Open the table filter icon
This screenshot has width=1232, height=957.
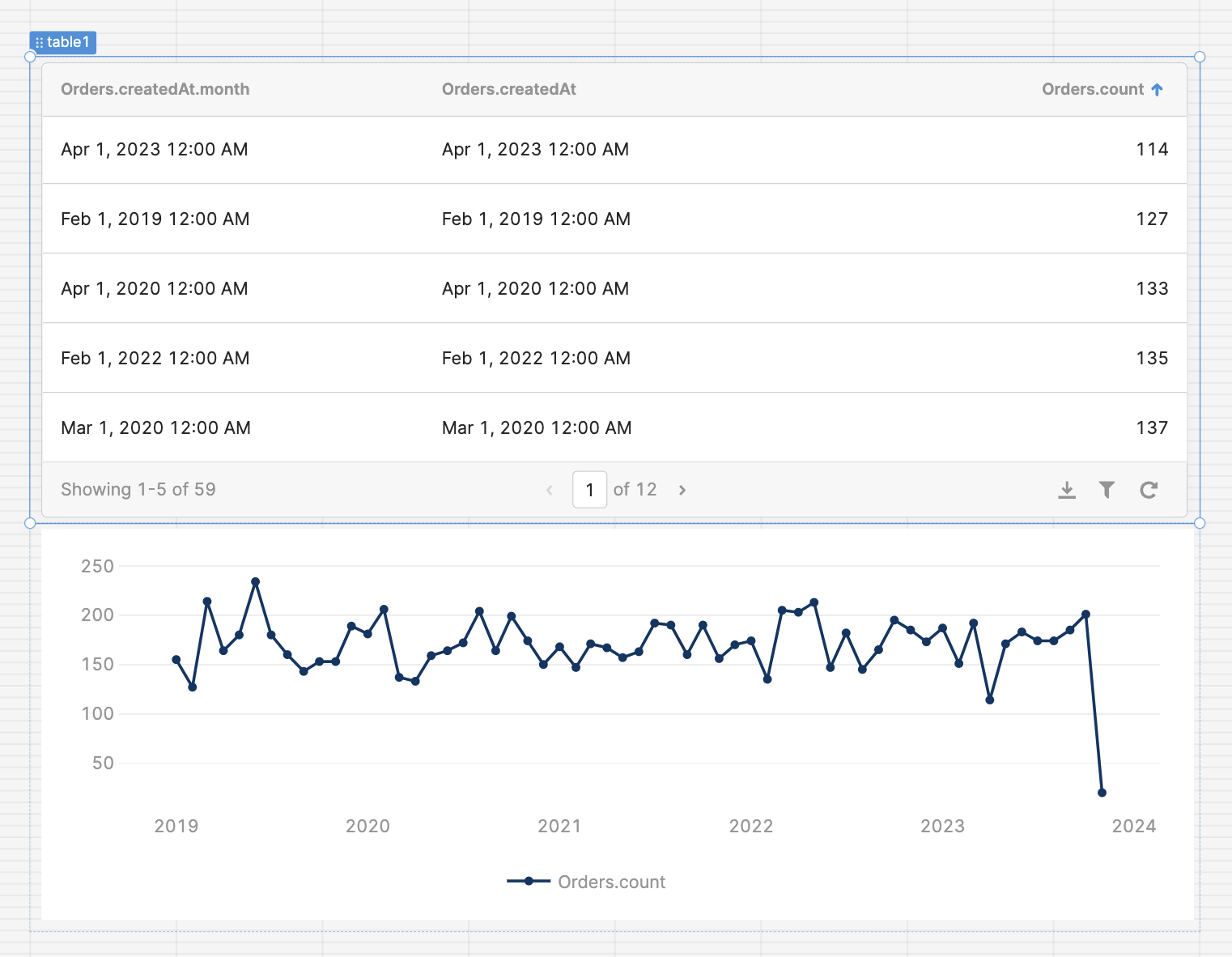pyautogui.click(x=1107, y=490)
